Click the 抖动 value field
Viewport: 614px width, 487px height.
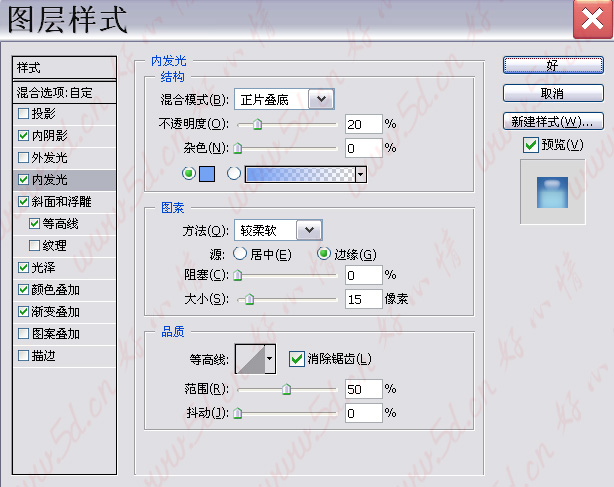click(x=363, y=413)
